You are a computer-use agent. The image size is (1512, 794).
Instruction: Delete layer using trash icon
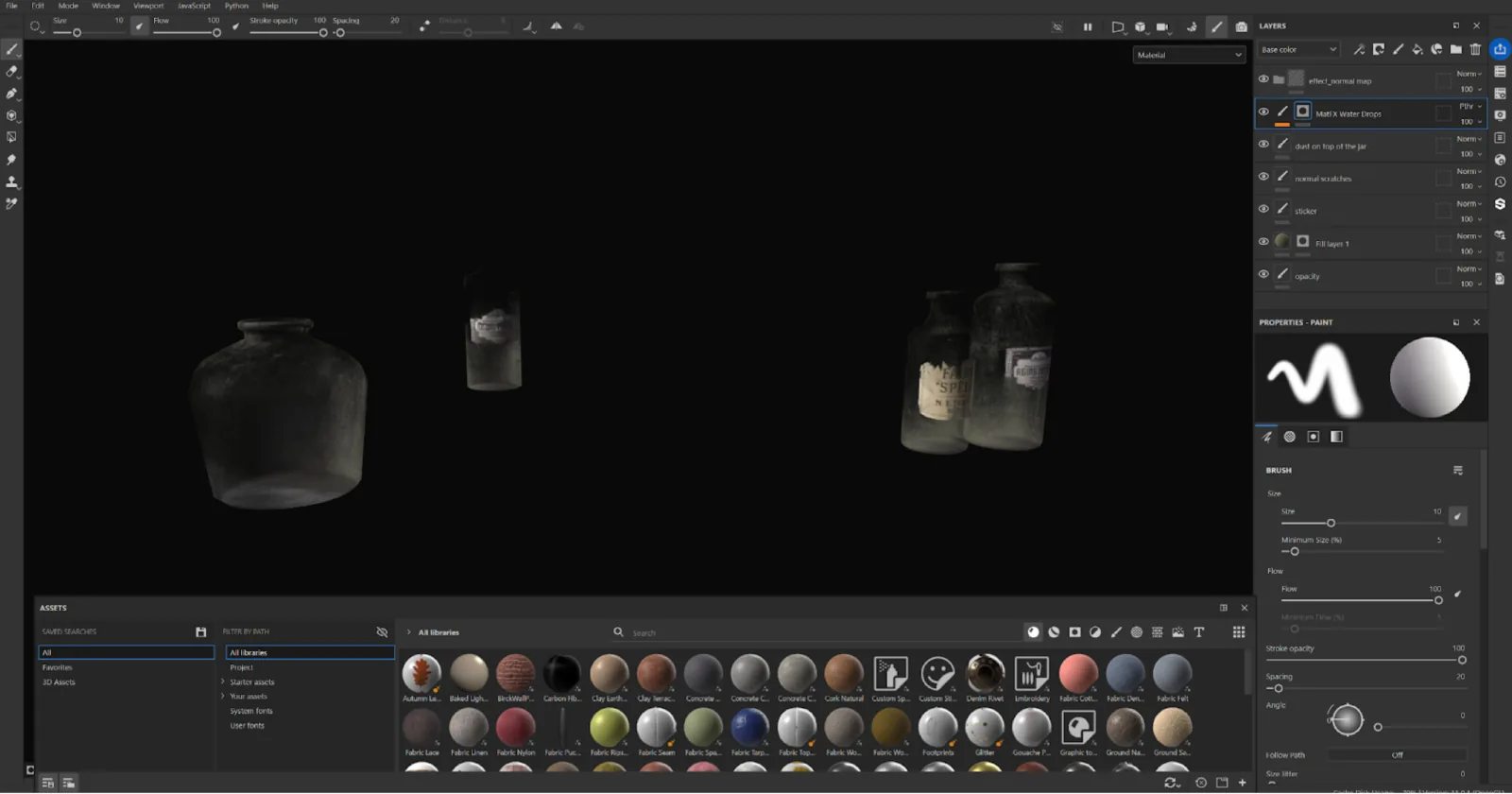coord(1475,49)
